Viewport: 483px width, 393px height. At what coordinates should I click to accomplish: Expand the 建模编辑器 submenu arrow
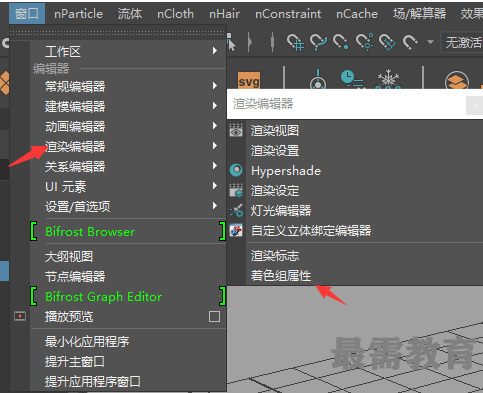point(215,106)
